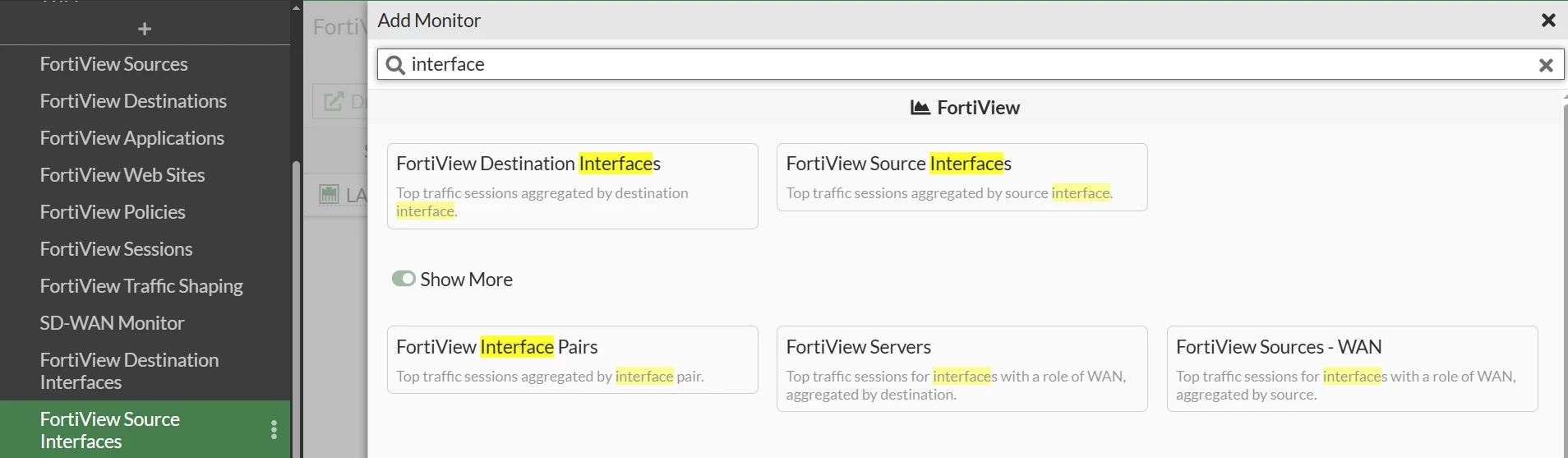Click the FortiView section chart icon
Screen dimensions: 1568x458
920,108
